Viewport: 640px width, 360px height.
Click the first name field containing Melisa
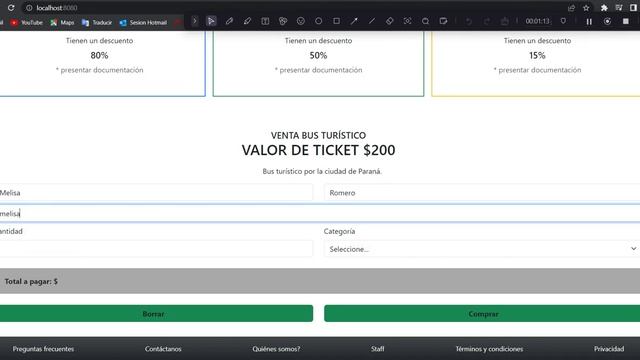coord(155,193)
